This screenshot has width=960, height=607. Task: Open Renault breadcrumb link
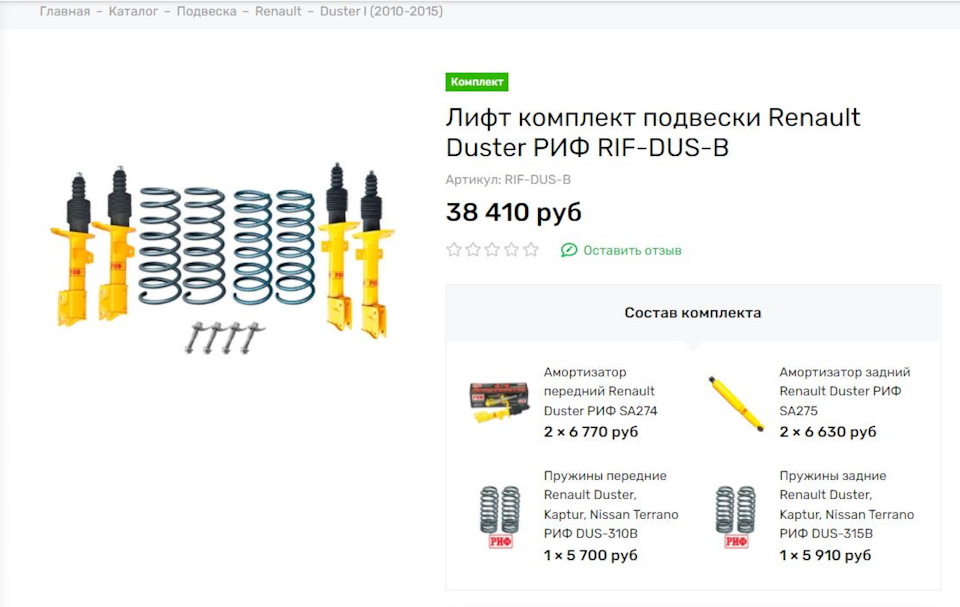(x=278, y=11)
